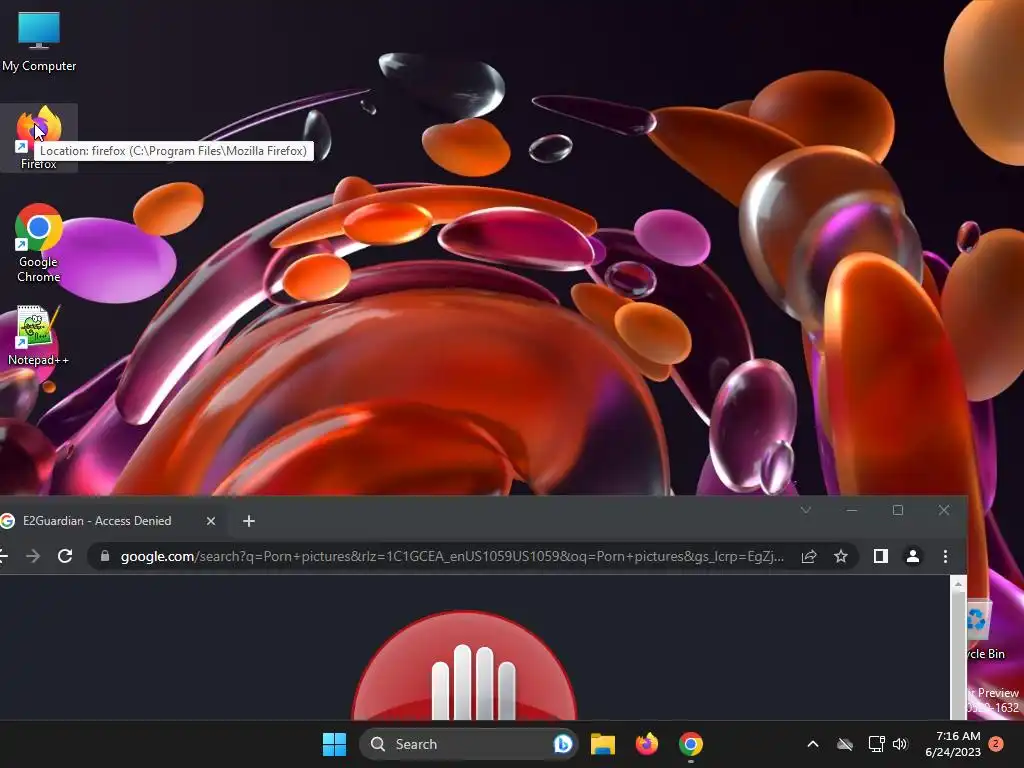Open the Windows Start menu
This screenshot has height=768, width=1024.
click(334, 744)
